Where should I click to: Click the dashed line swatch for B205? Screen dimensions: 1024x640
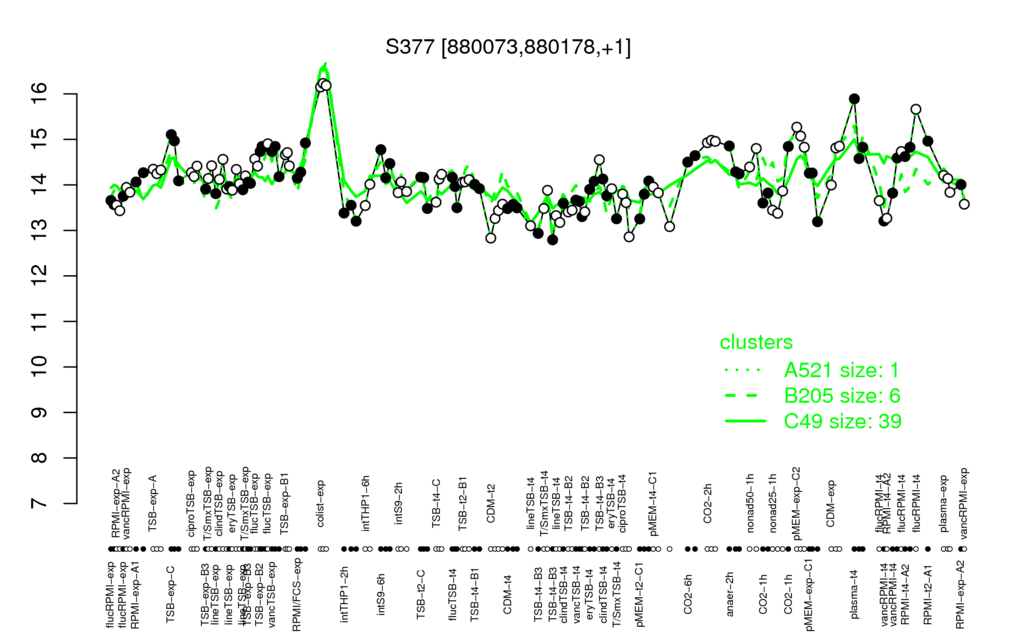coord(744,396)
